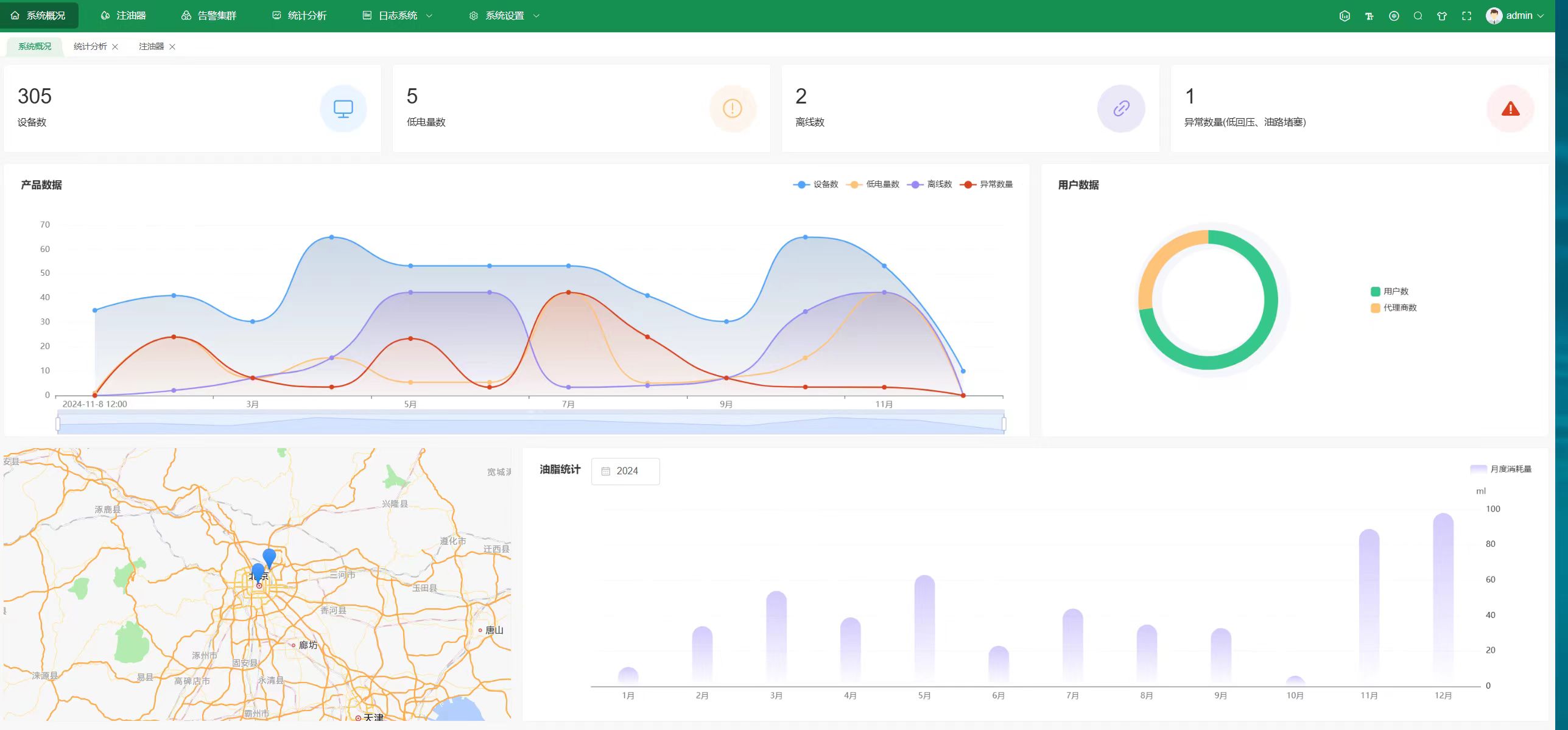This screenshot has height=730, width=1568.
Task: Switch to the 统计分析 tab
Action: click(90, 46)
